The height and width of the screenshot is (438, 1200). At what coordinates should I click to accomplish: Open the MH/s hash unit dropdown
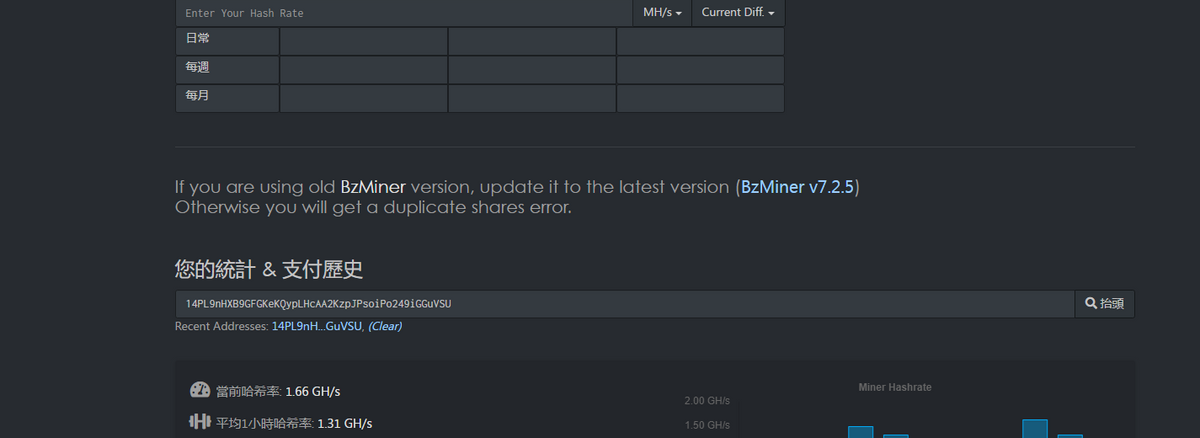tap(663, 13)
